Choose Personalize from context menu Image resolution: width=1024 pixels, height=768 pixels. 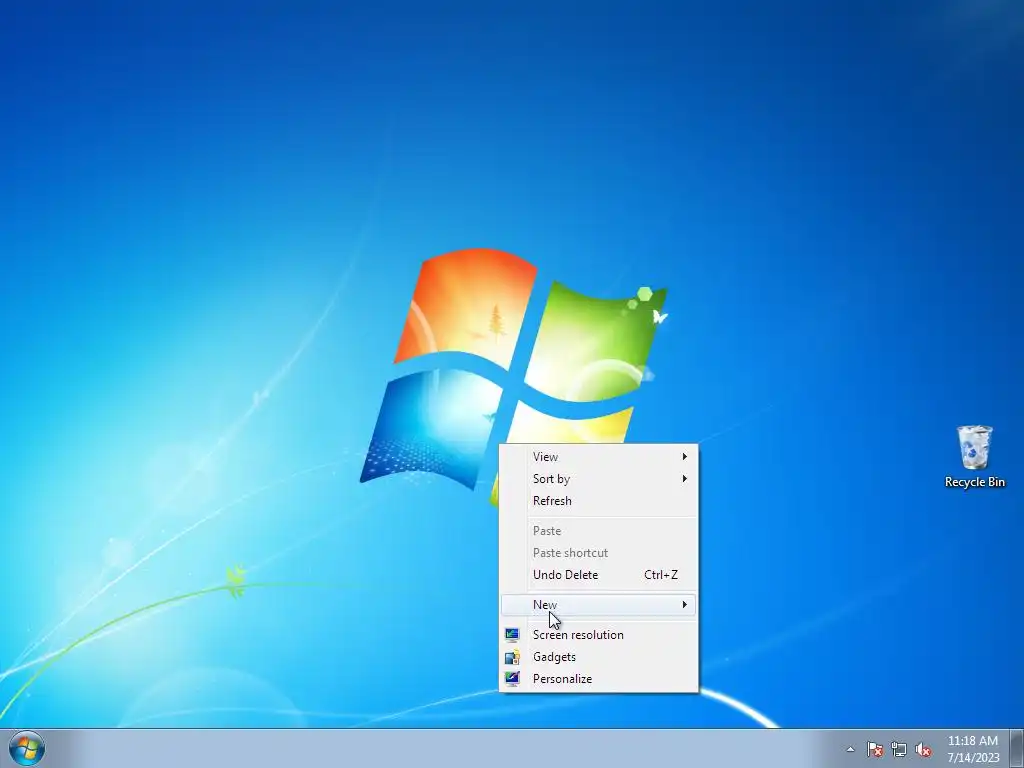pos(598,679)
